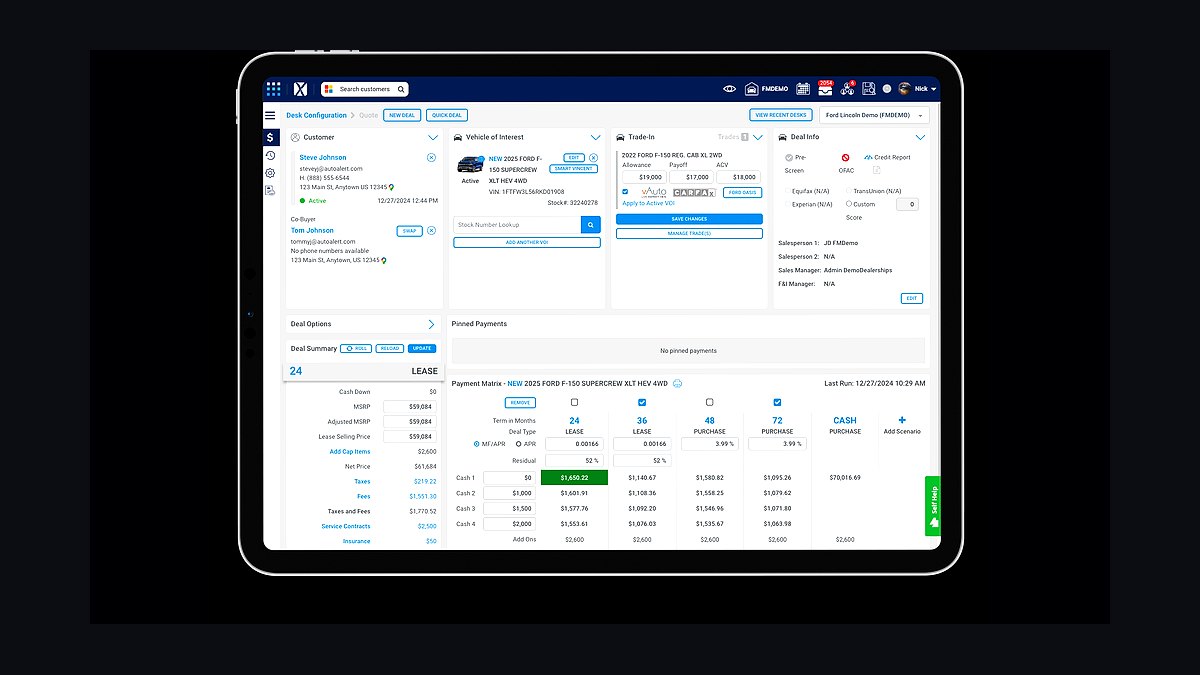Click the SAVE CHANGES button

689,219
